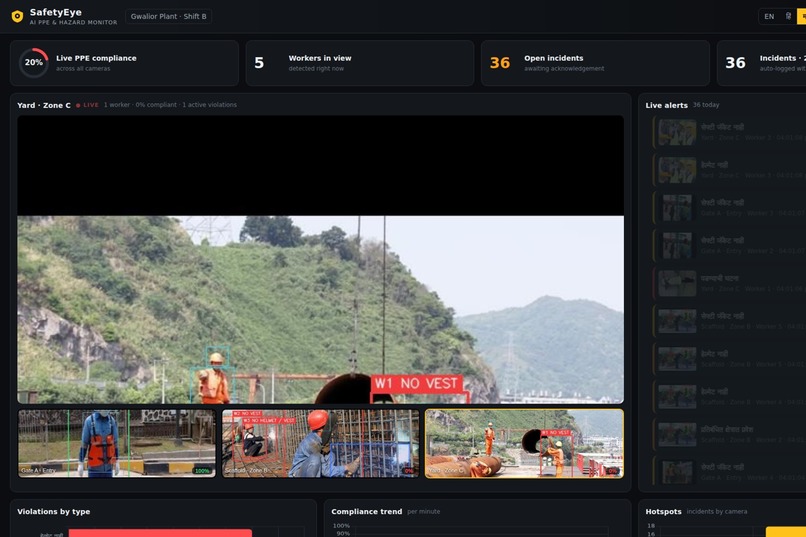Click the SafetyEye shield logo icon
The height and width of the screenshot is (537, 806).
coord(17,16)
